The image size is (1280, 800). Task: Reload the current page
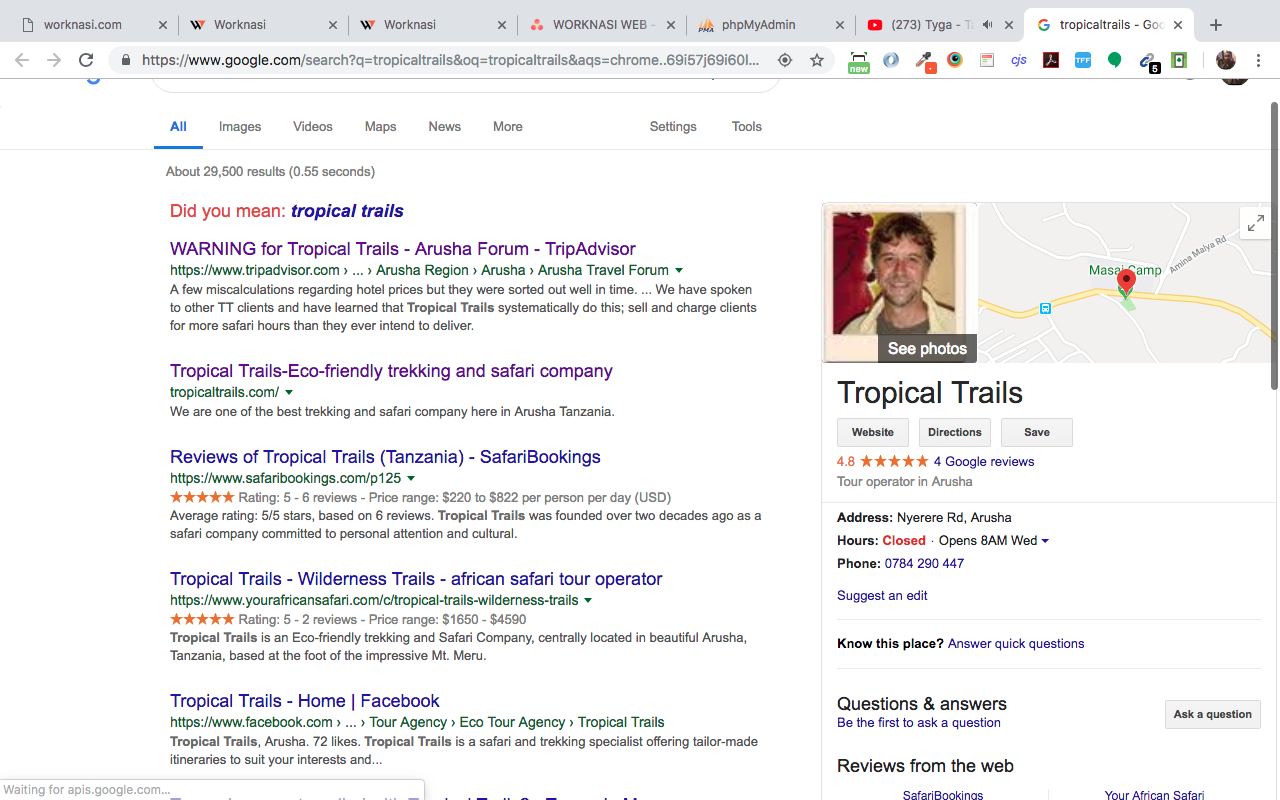86,60
